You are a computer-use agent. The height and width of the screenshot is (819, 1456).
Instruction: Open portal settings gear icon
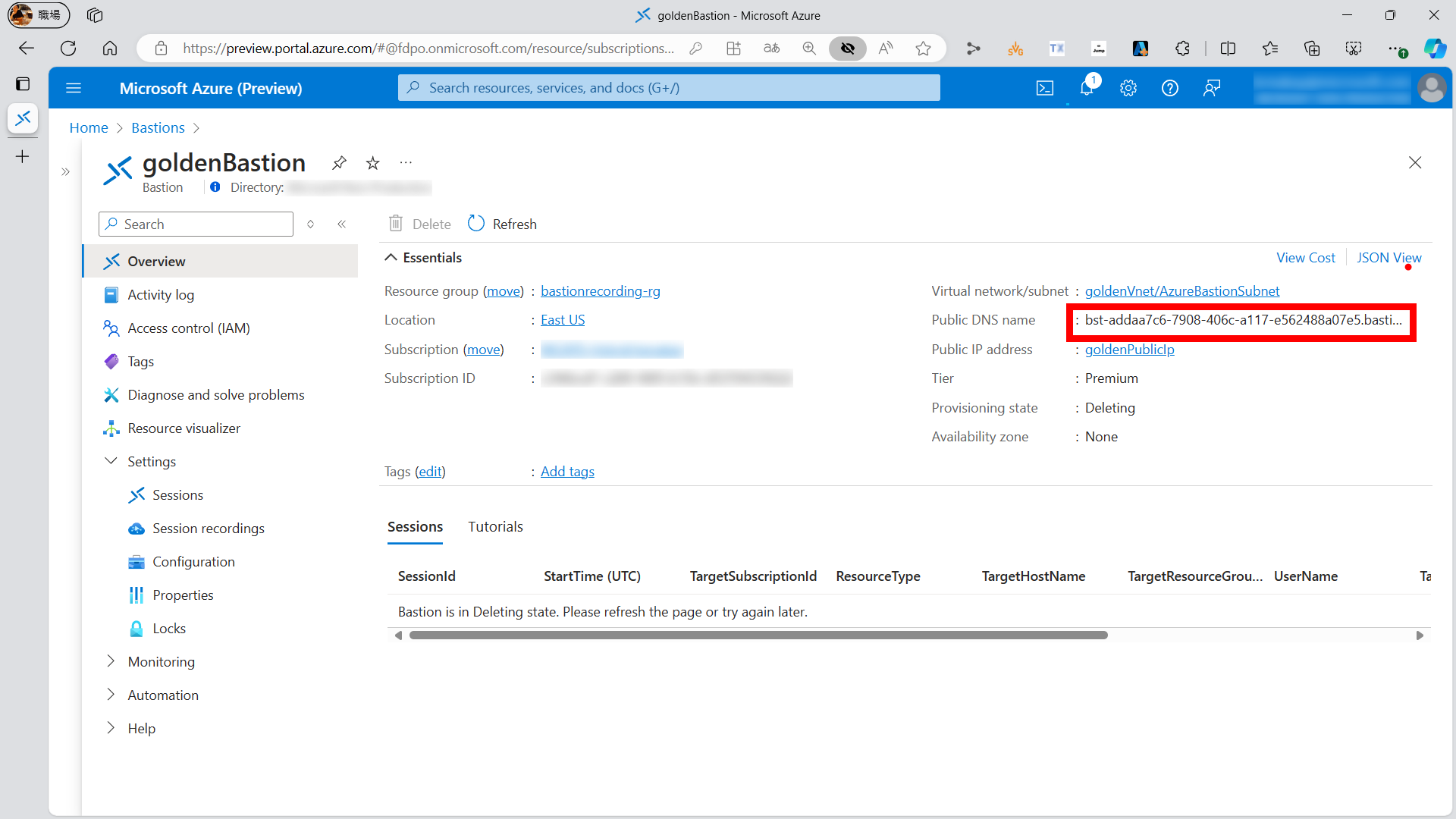pyautogui.click(x=1128, y=88)
